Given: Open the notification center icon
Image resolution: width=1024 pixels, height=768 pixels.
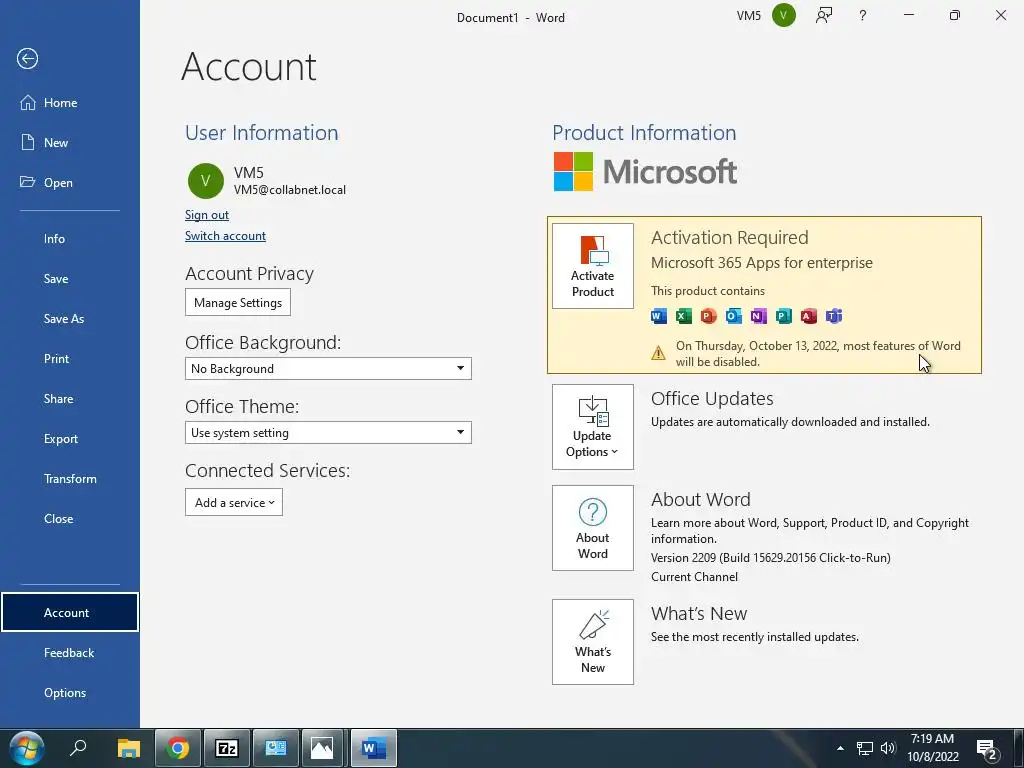Looking at the screenshot, I should (986, 750).
